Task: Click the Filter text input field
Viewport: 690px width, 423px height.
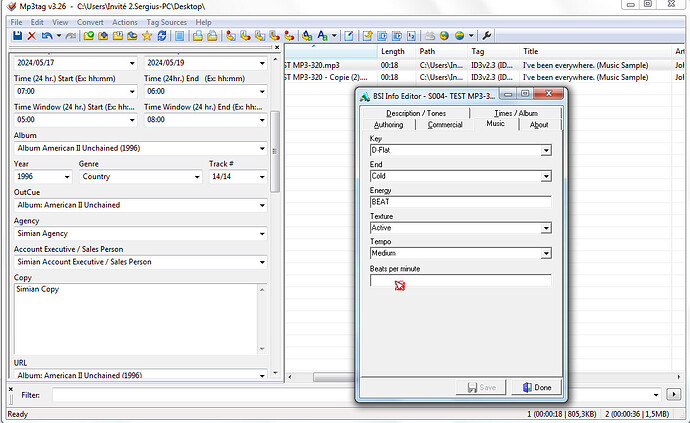Action: 352,395
